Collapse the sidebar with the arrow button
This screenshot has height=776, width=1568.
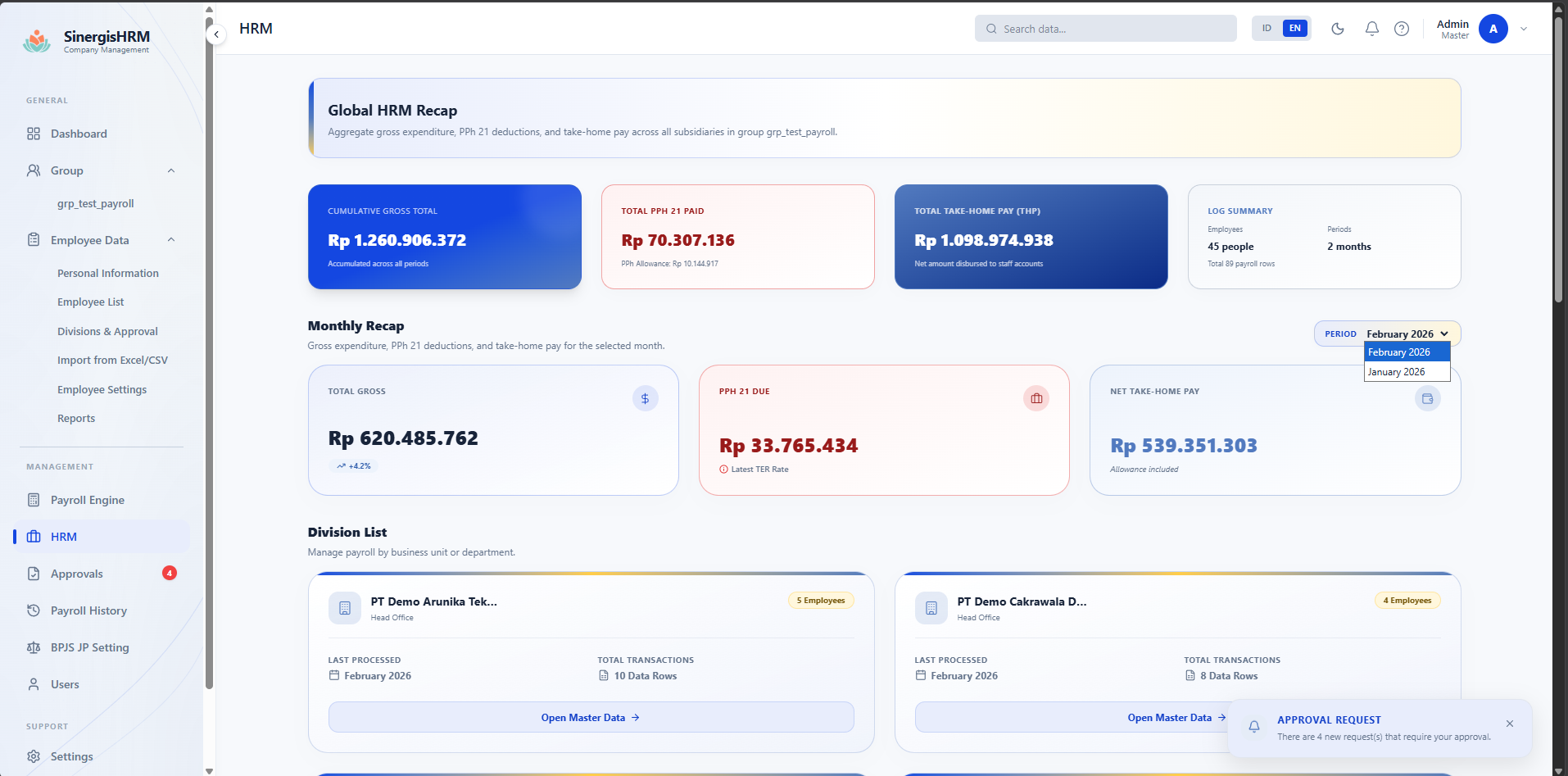(x=216, y=34)
